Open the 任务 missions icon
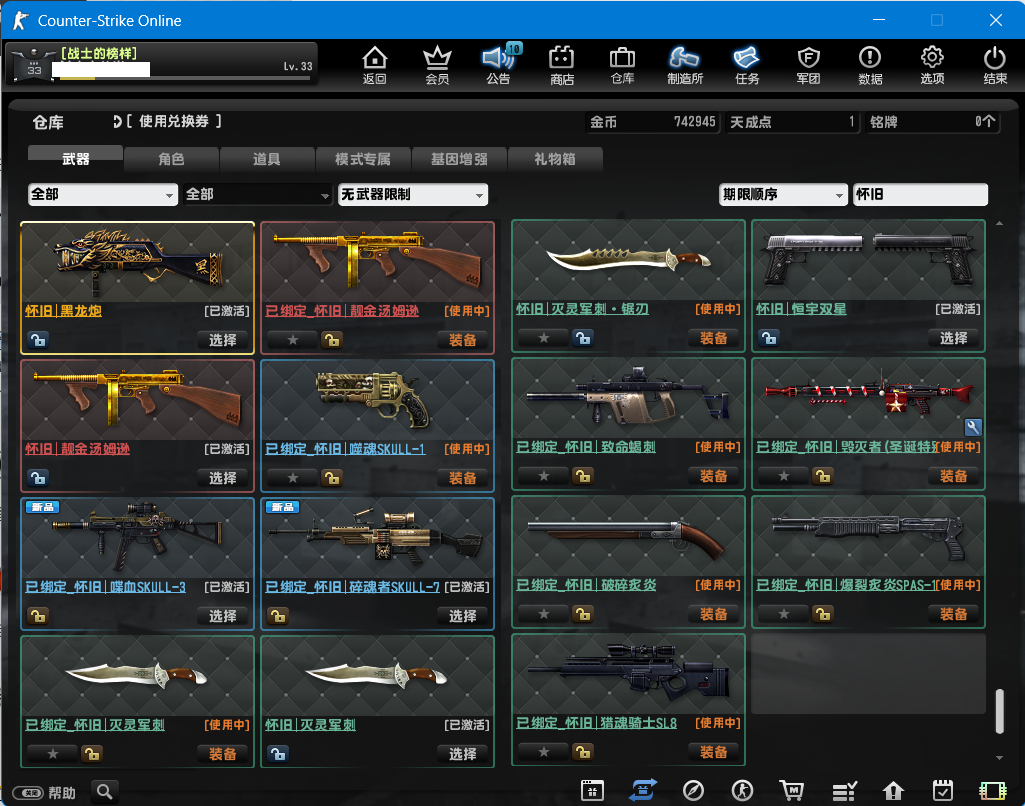Image resolution: width=1025 pixels, height=806 pixels. pyautogui.click(x=747, y=65)
